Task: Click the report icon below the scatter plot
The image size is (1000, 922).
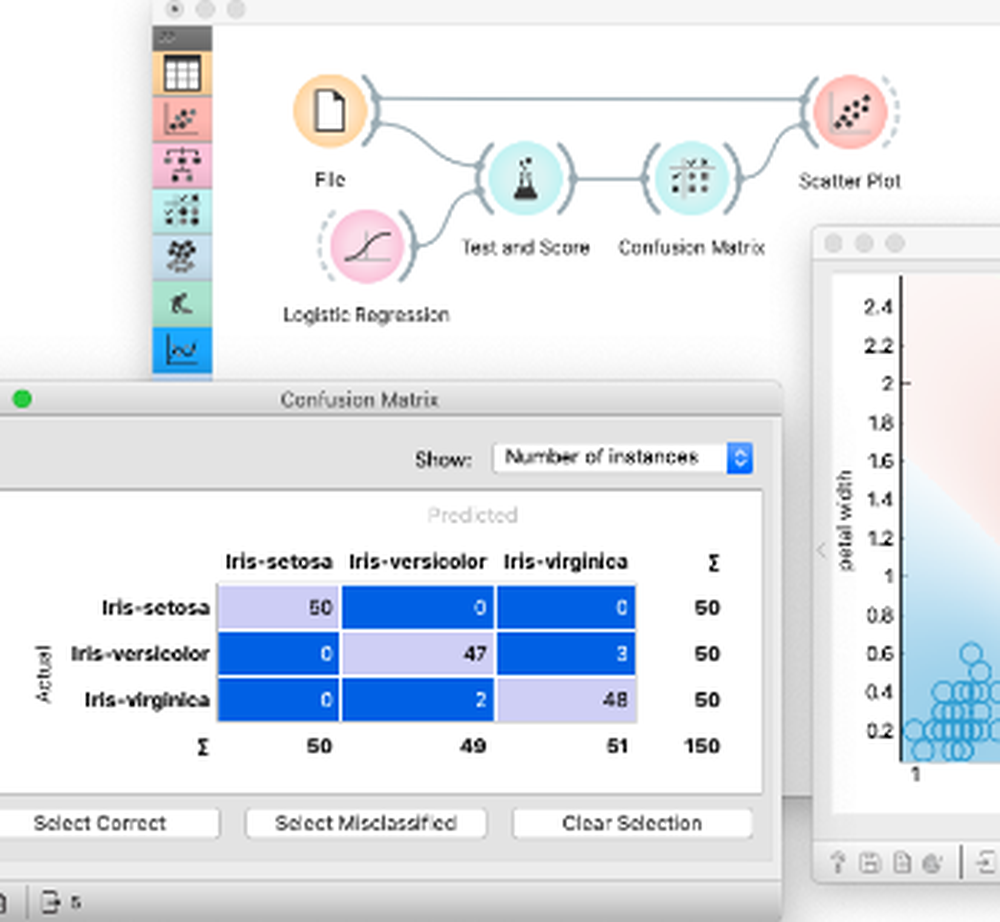Action: point(903,861)
